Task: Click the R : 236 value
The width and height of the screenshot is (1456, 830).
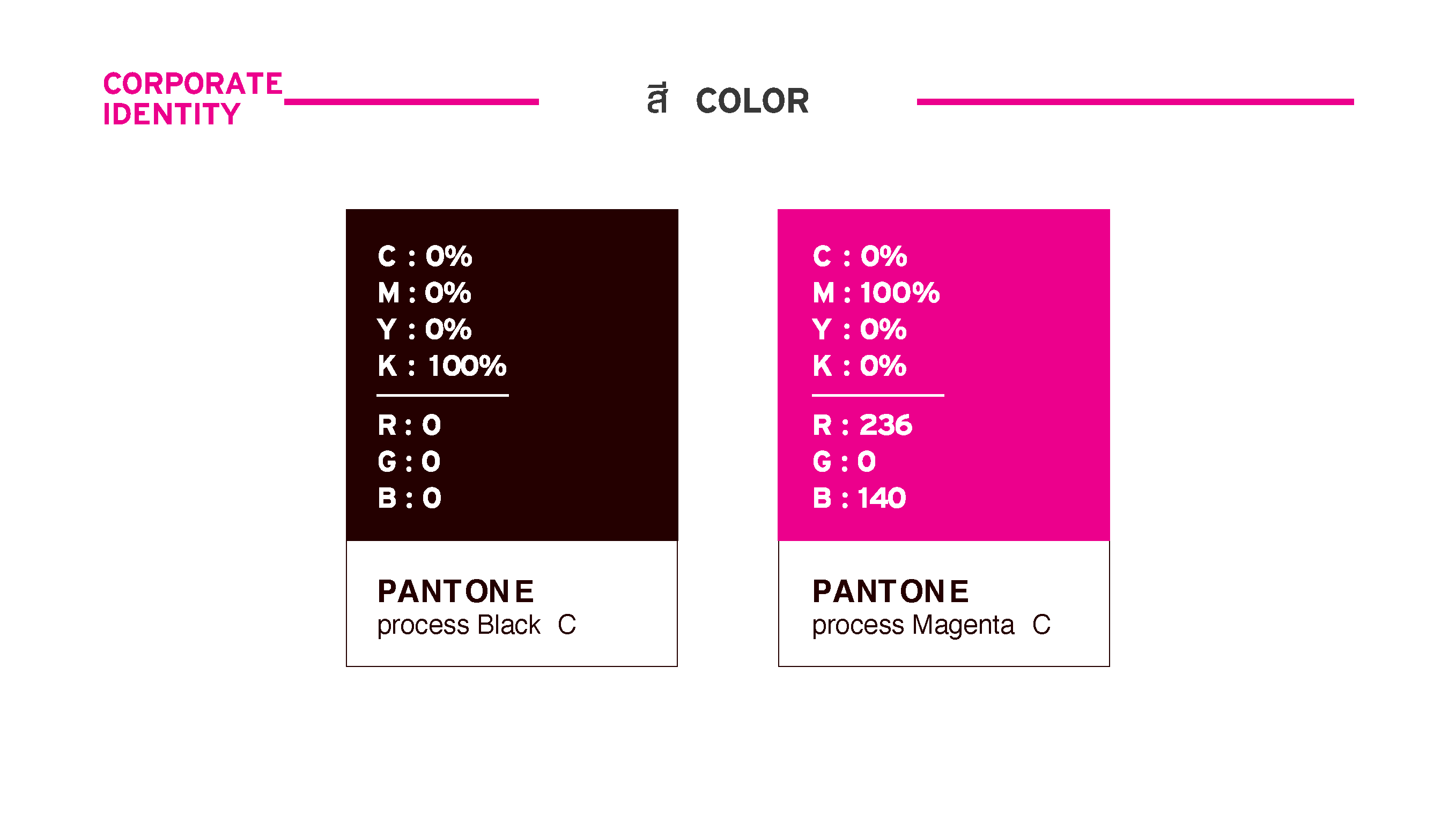Action: (x=862, y=425)
